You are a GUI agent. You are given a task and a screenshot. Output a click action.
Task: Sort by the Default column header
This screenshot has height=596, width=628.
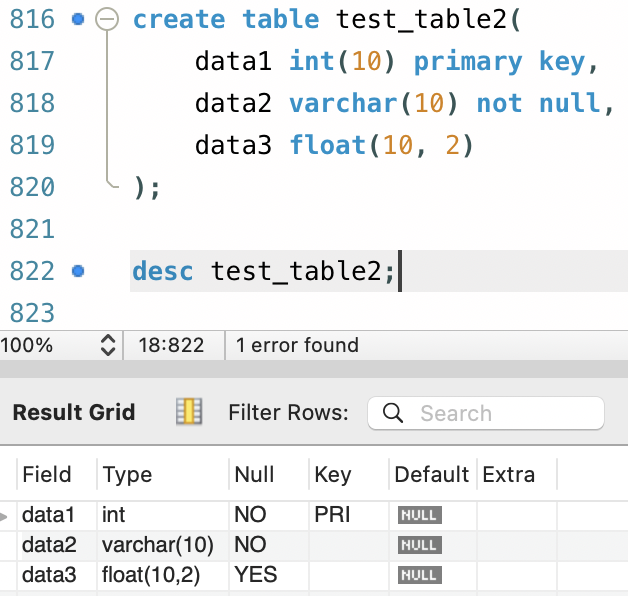[x=433, y=475]
